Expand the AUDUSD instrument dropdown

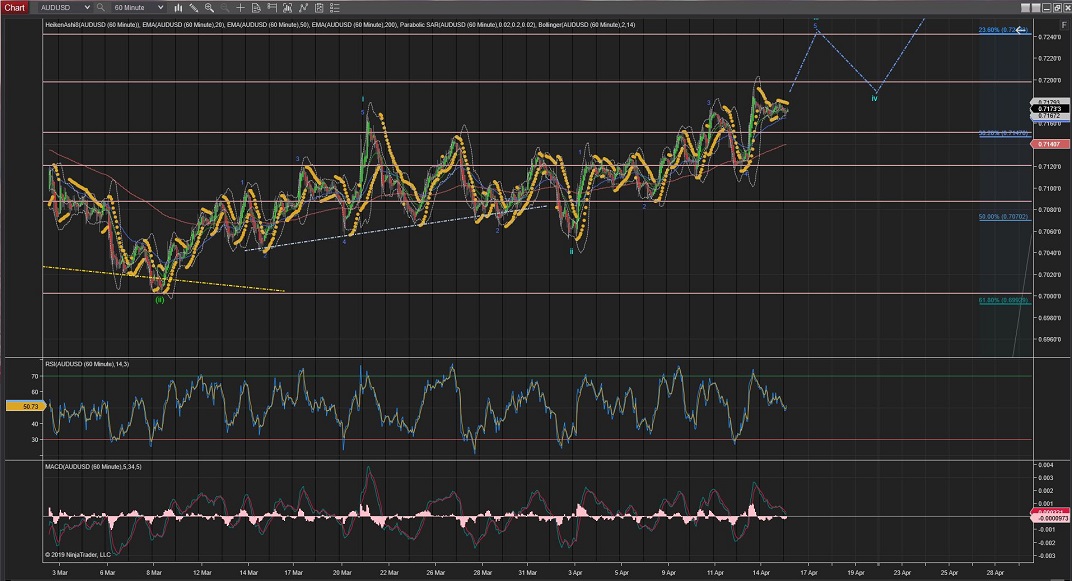coord(87,7)
